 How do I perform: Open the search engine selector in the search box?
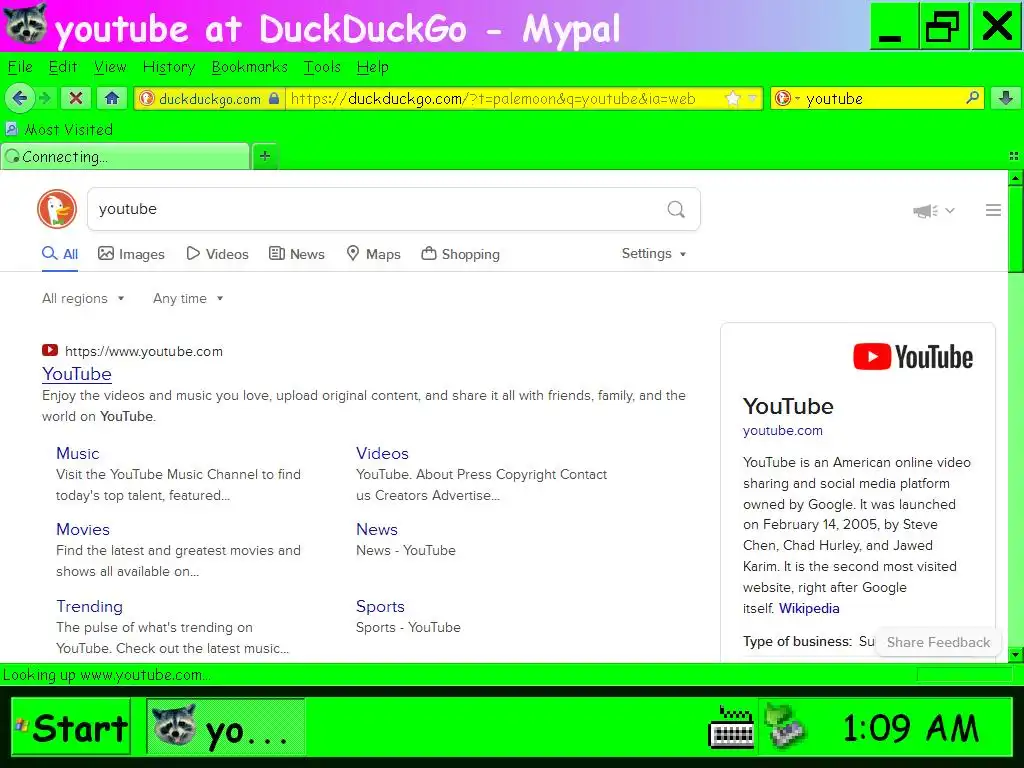[x=786, y=99]
